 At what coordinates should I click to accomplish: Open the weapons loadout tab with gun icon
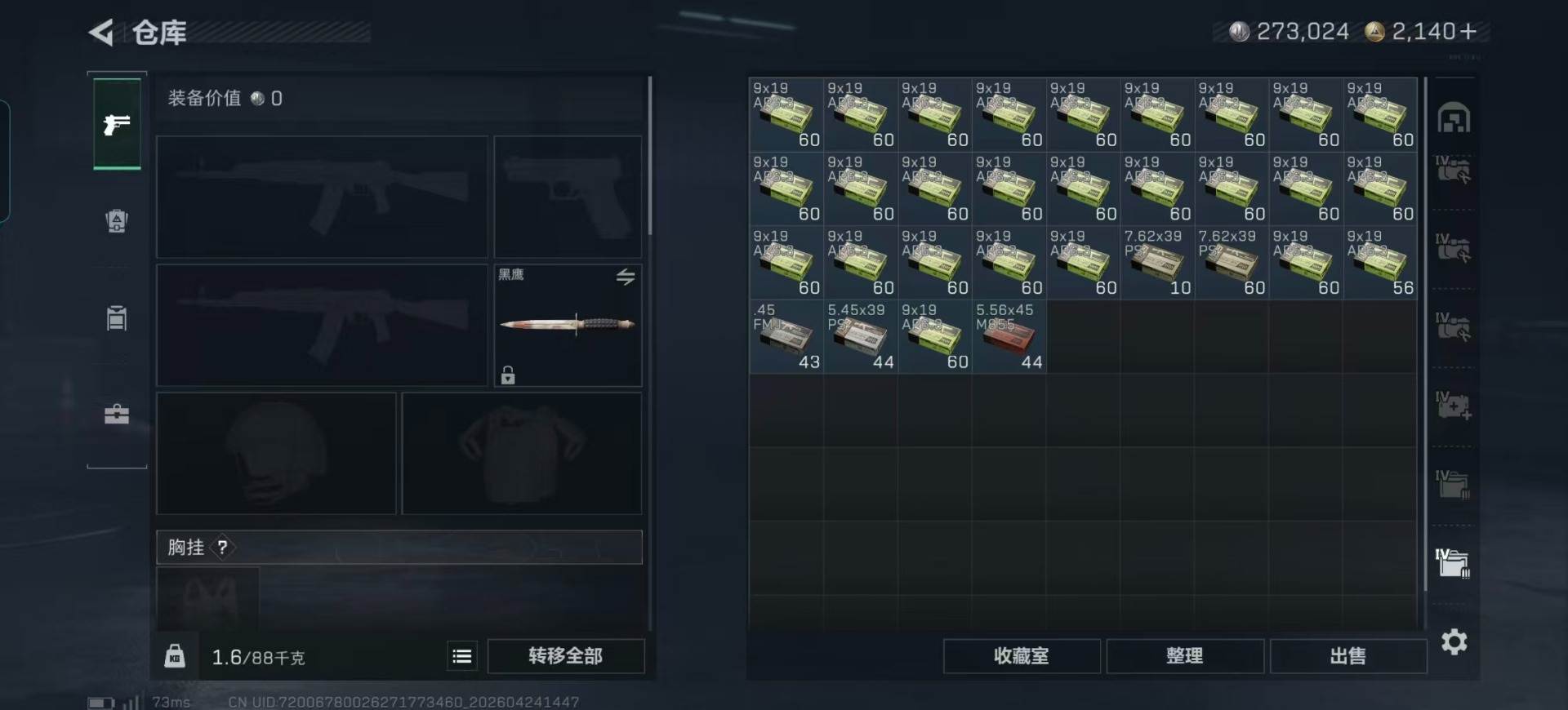coord(117,124)
